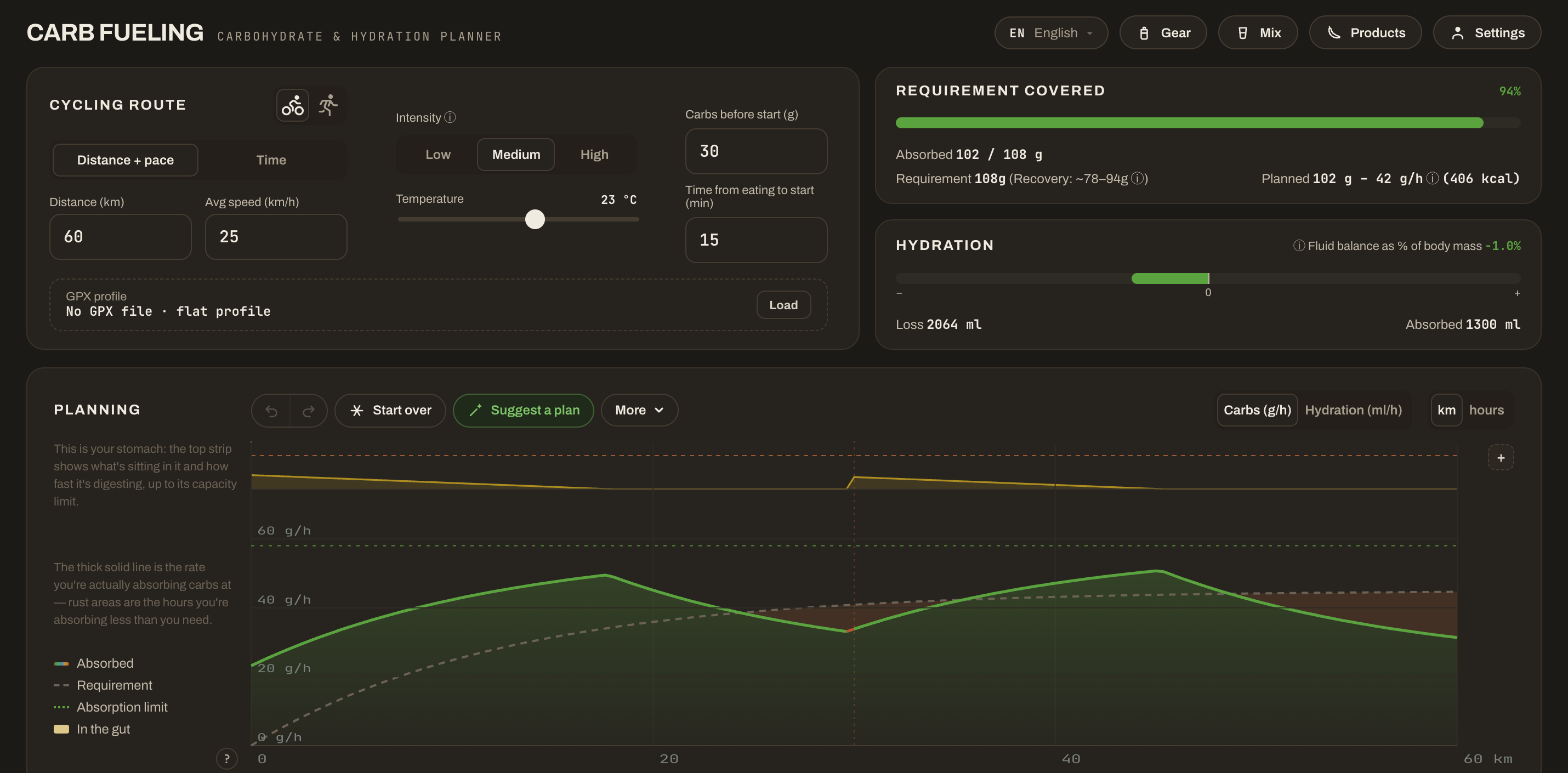The image size is (1568, 773).
Task: Set intensity to Low
Action: pos(438,155)
